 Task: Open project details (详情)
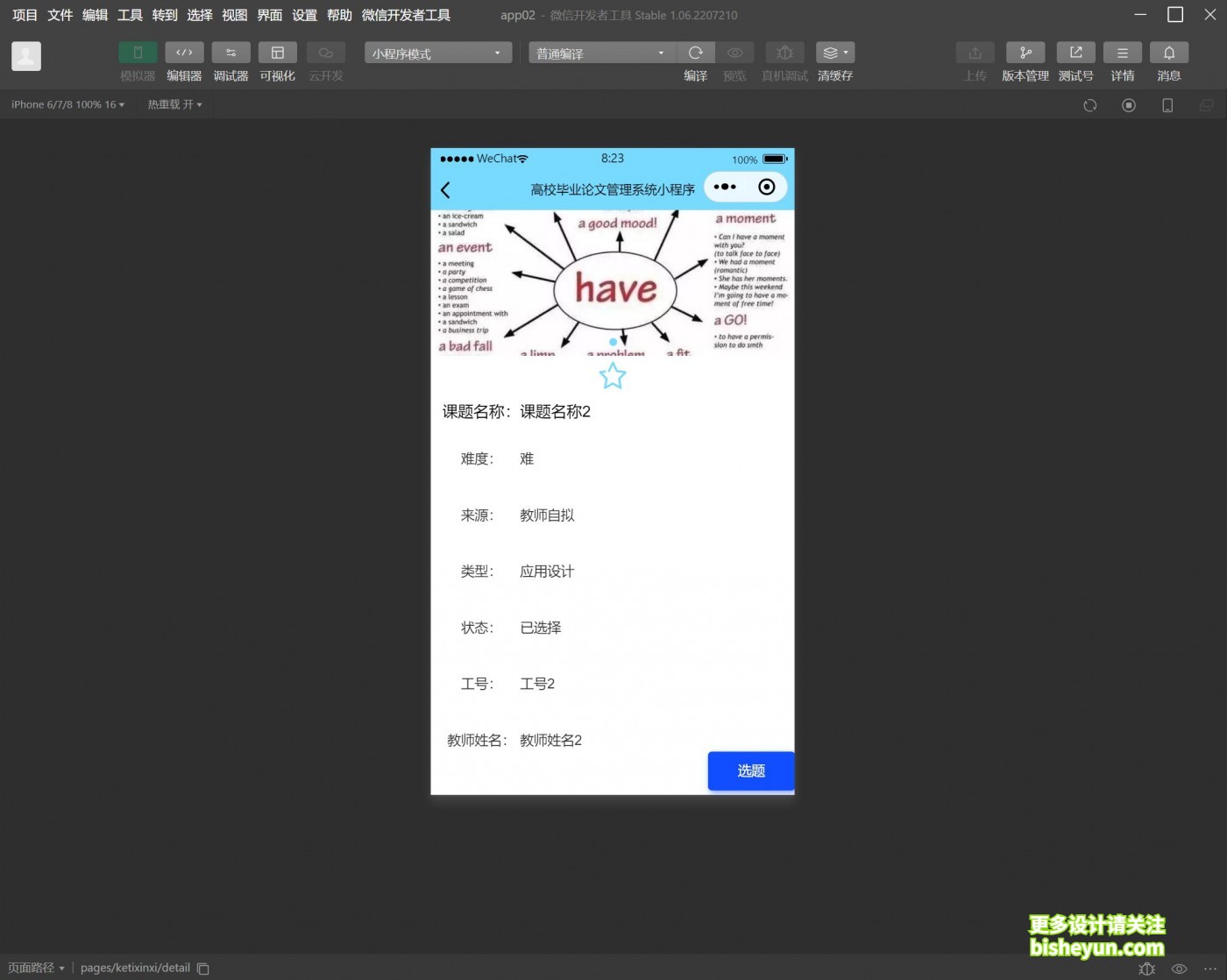(x=1123, y=53)
